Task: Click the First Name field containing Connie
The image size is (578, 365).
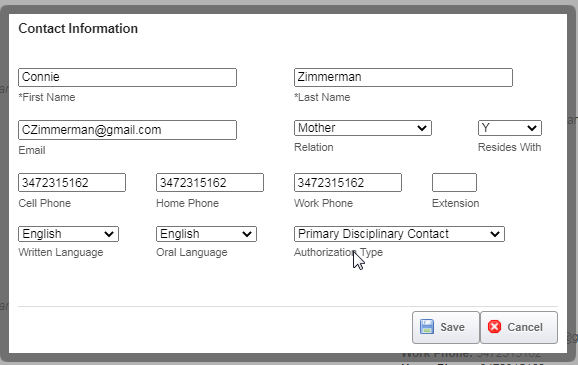Action: 128,77
